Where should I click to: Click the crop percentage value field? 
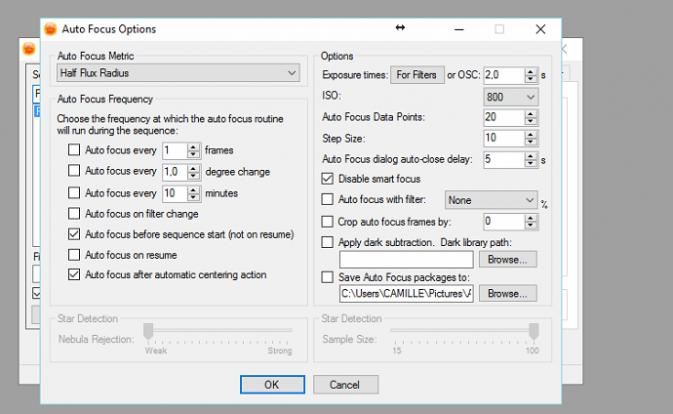(x=504, y=221)
